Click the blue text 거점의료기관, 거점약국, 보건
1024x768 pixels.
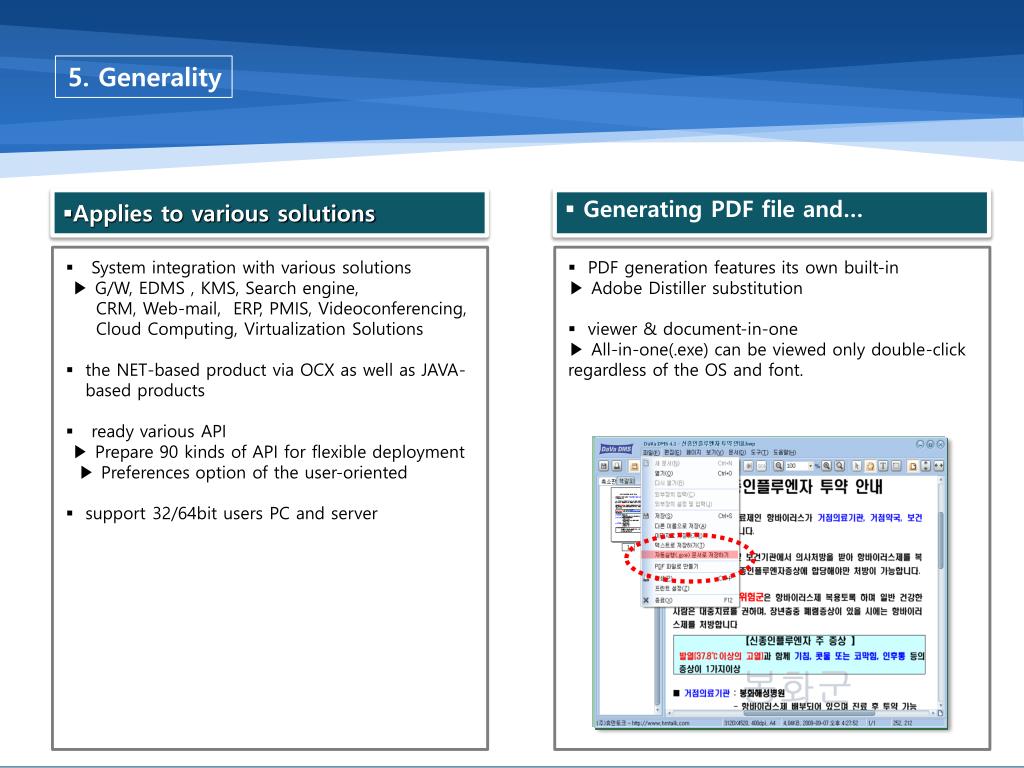tap(870, 518)
